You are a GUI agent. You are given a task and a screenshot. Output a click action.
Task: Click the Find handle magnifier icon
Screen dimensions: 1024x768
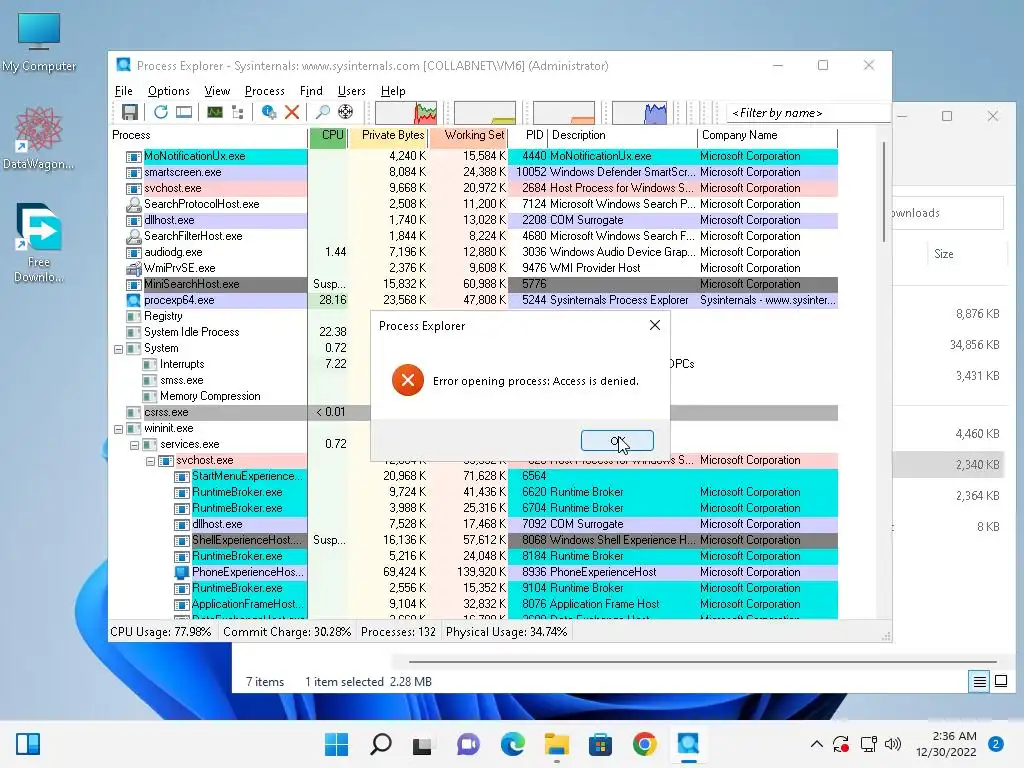click(x=322, y=112)
